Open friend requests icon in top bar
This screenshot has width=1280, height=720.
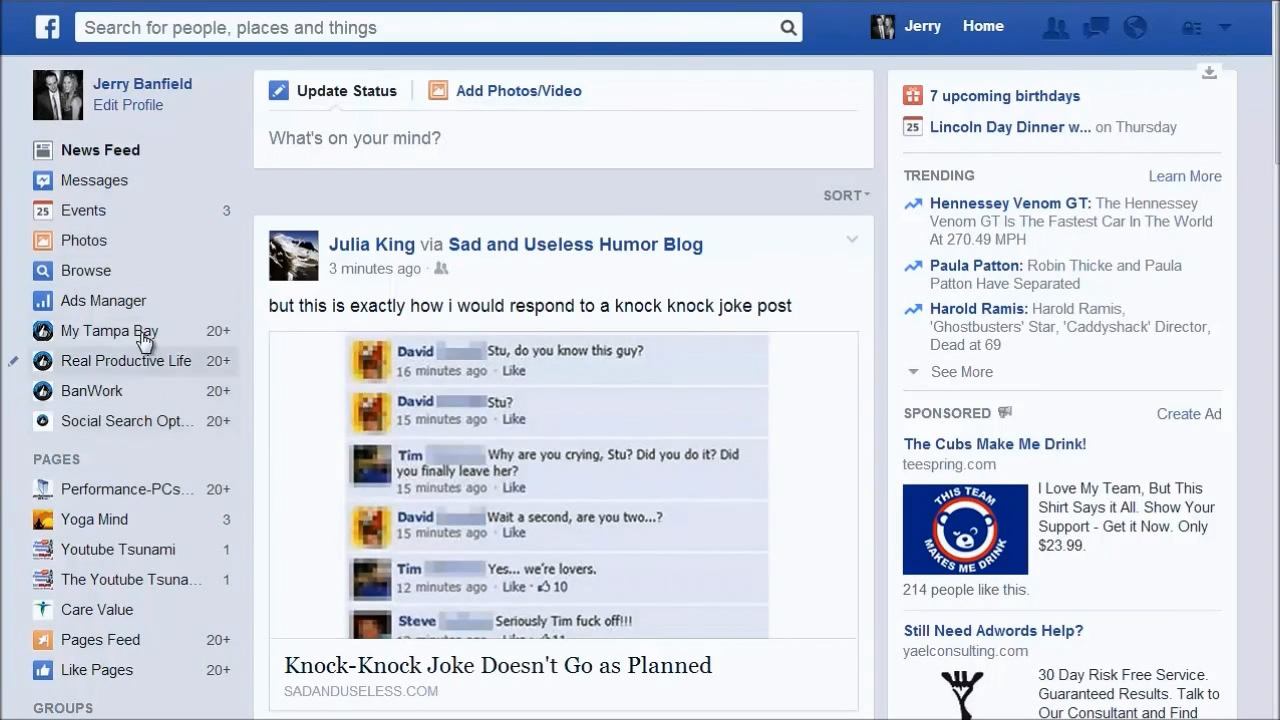pyautogui.click(x=1054, y=28)
